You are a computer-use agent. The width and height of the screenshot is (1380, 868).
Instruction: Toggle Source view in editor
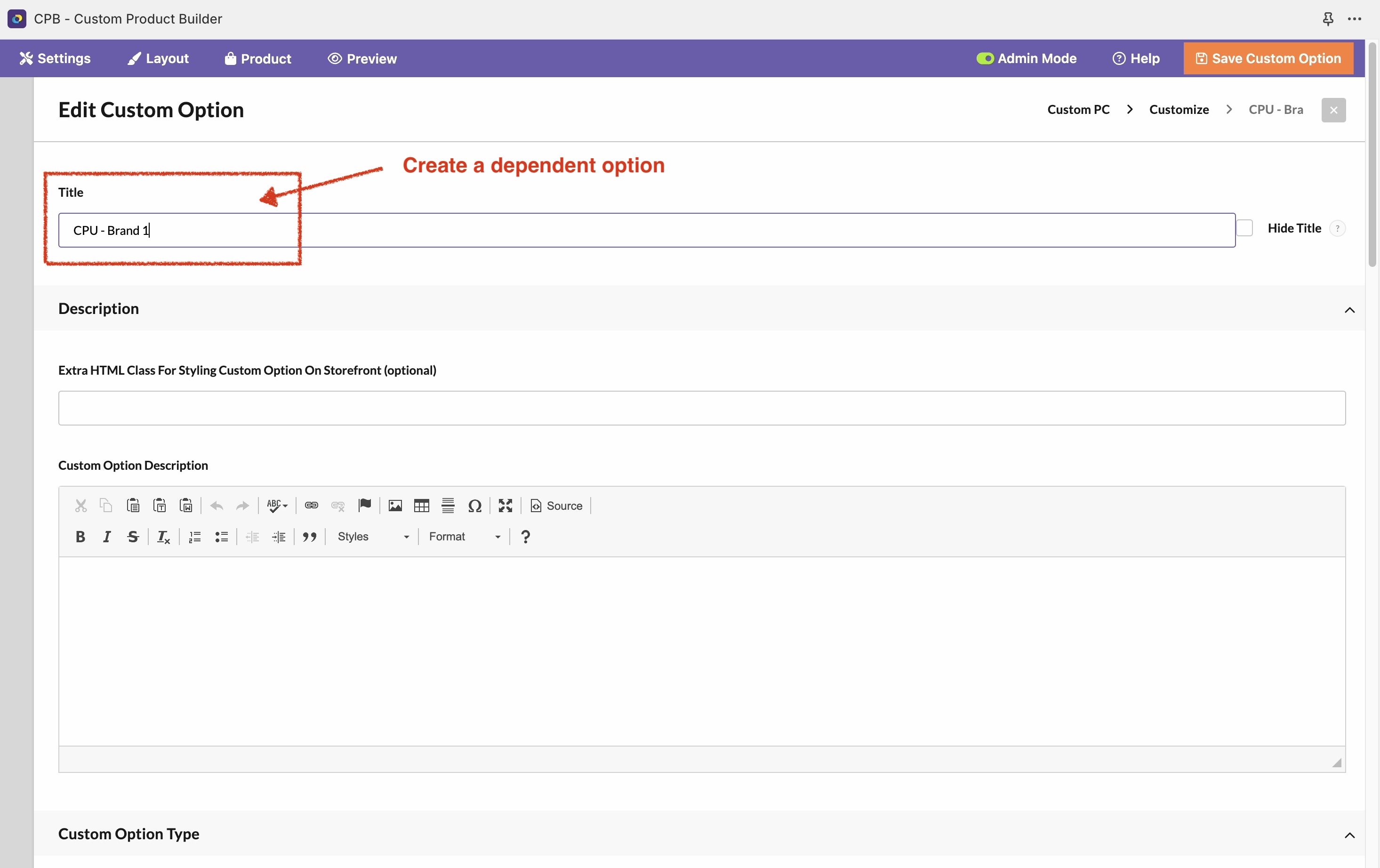click(556, 506)
